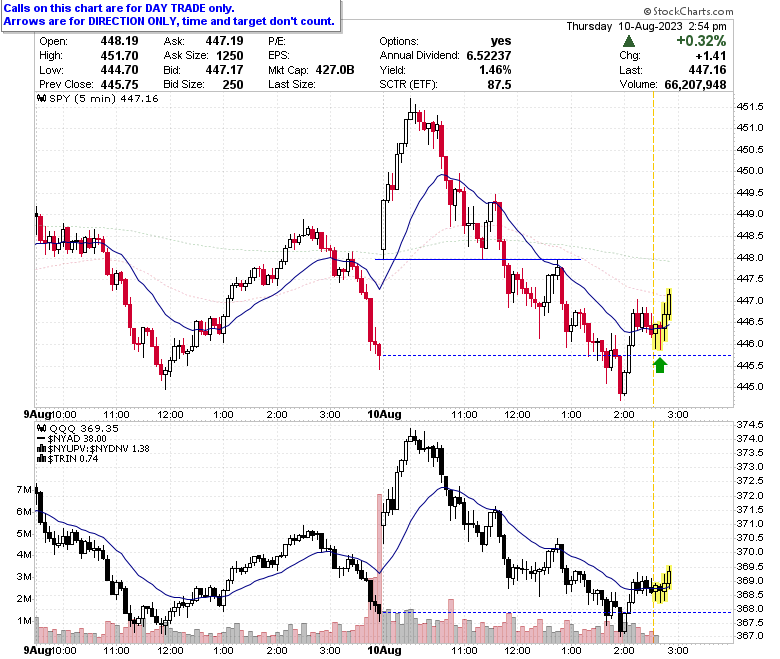The image size is (780, 659).
Task: Click the Ask price 447.19
Action: click(224, 41)
